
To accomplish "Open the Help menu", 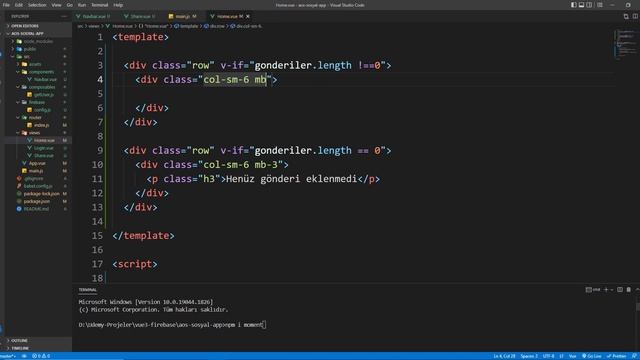I will click(118, 5).
